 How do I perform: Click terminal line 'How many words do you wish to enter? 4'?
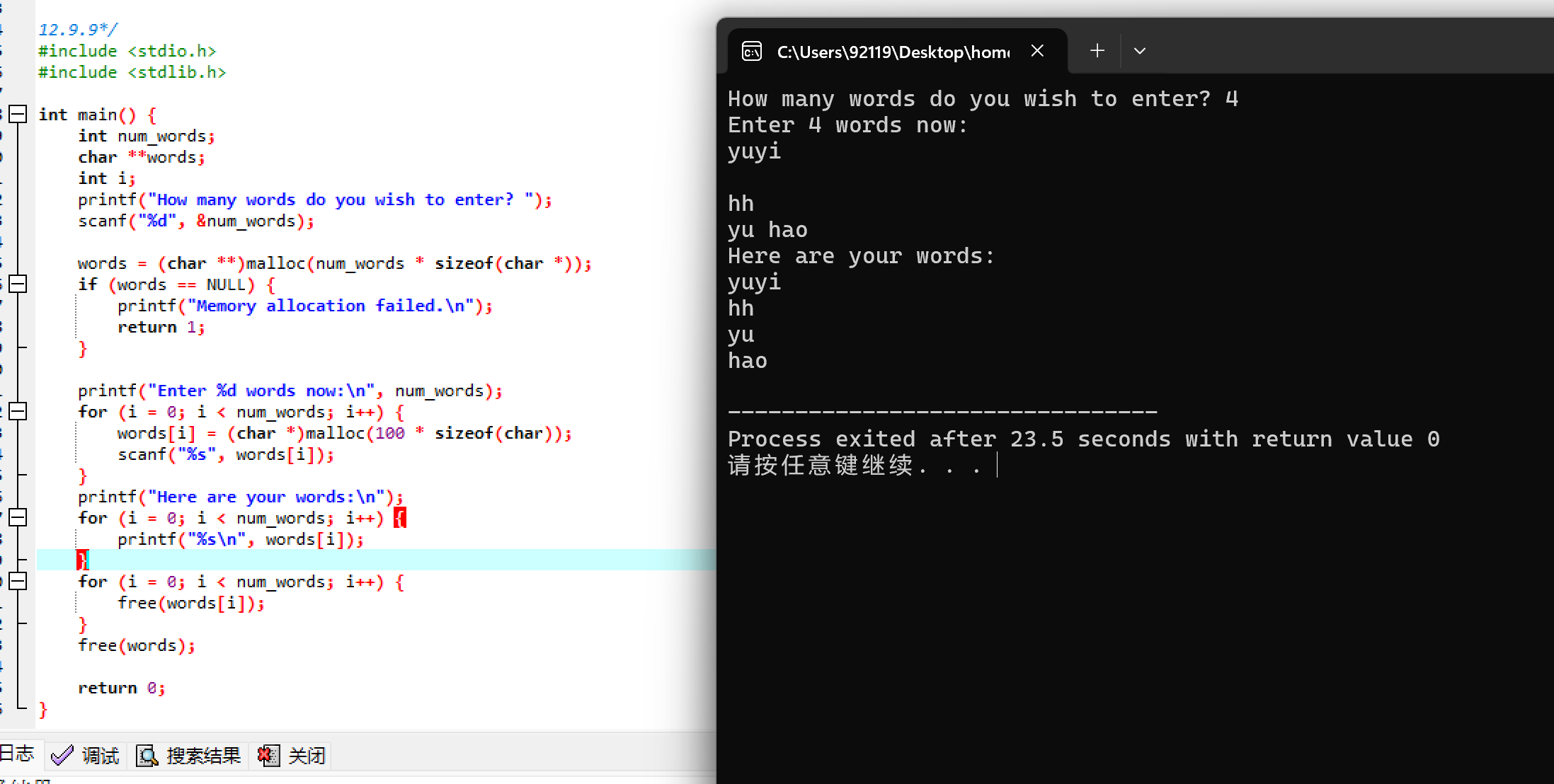[x=983, y=98]
